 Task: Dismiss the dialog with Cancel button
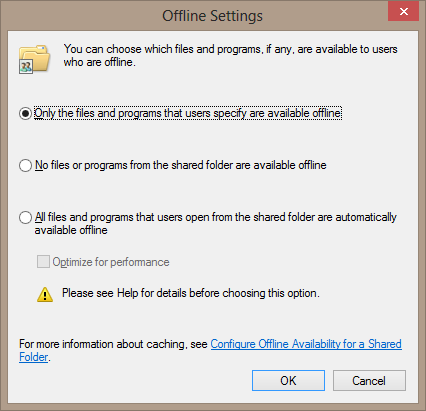click(369, 380)
